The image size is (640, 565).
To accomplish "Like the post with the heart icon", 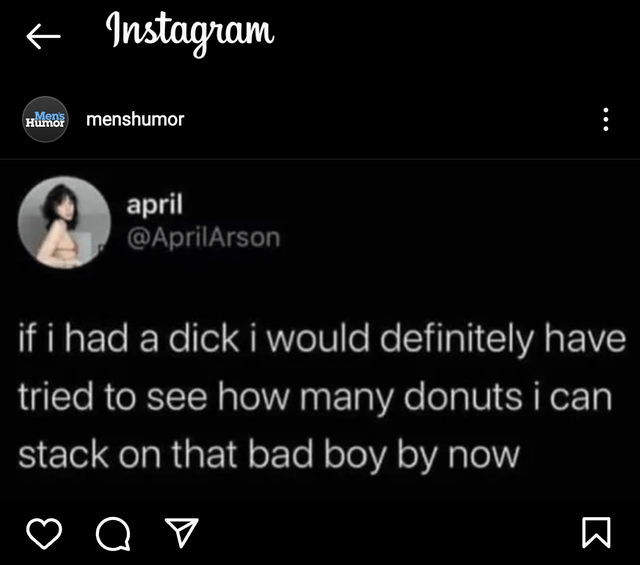I will [x=44, y=534].
